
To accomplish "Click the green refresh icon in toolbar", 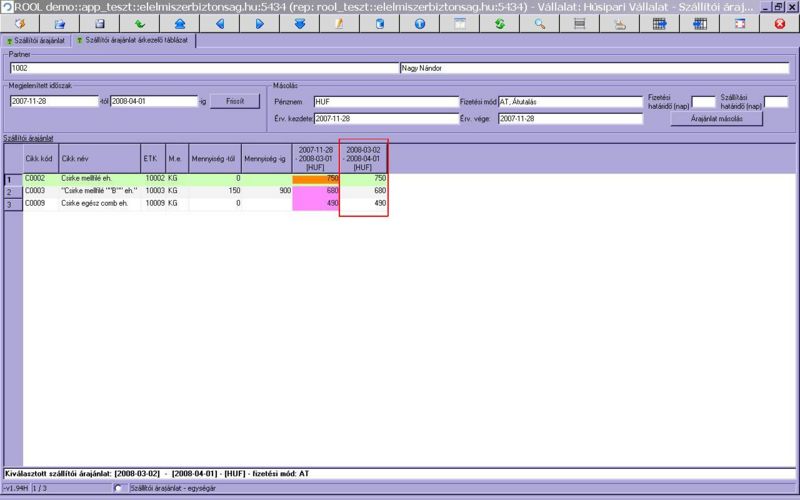I will (499, 23).
